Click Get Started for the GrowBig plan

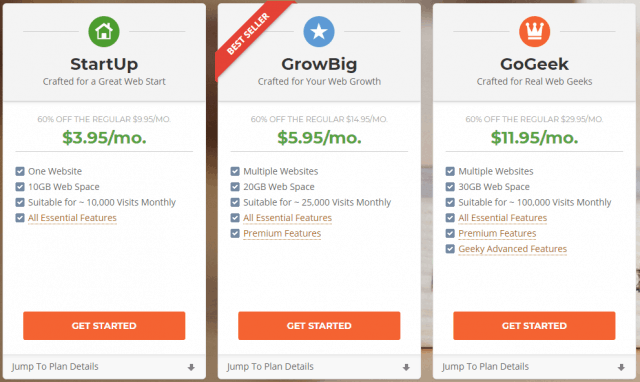point(319,326)
